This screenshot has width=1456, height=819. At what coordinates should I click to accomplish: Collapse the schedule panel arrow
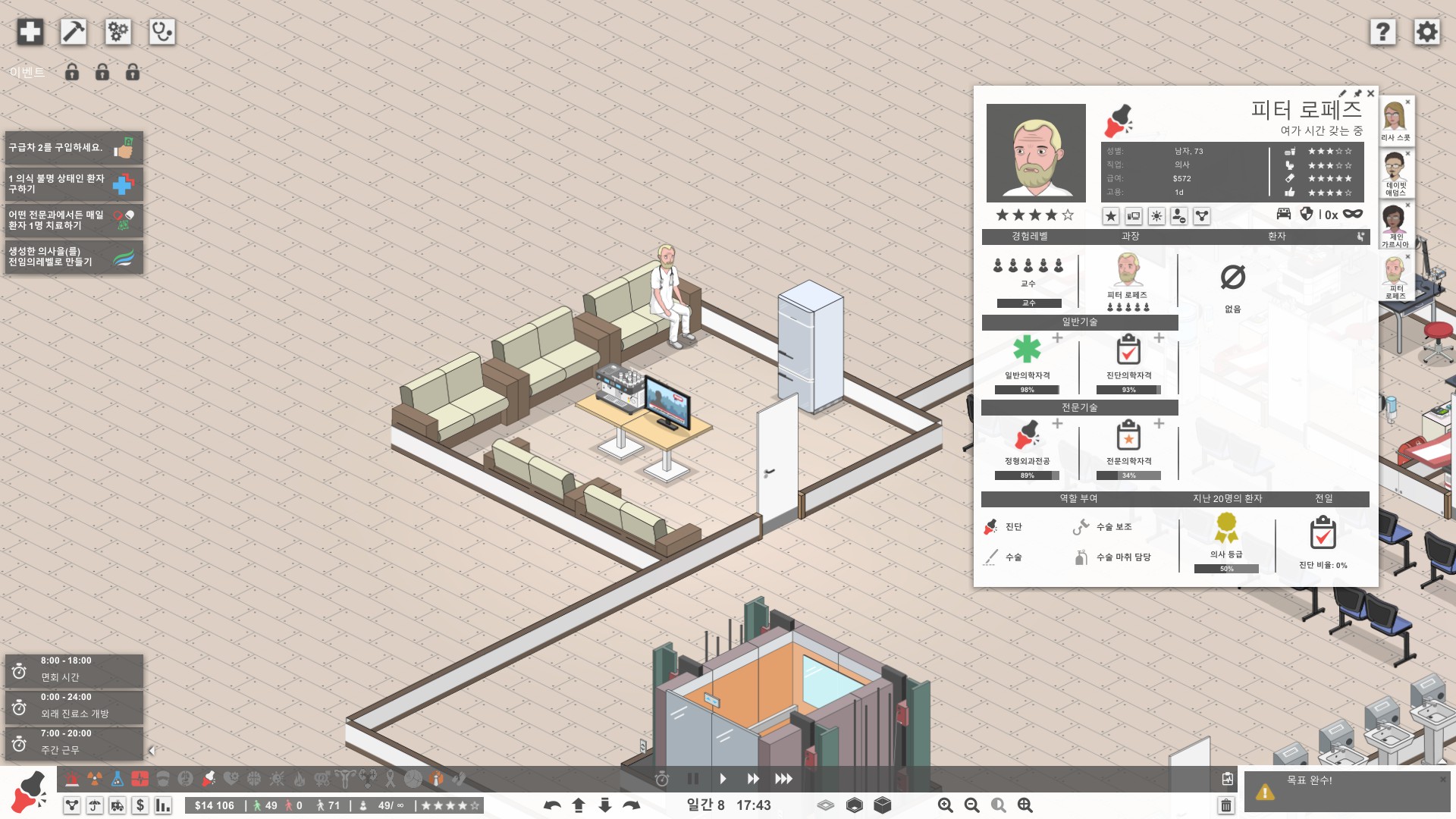tap(151, 751)
